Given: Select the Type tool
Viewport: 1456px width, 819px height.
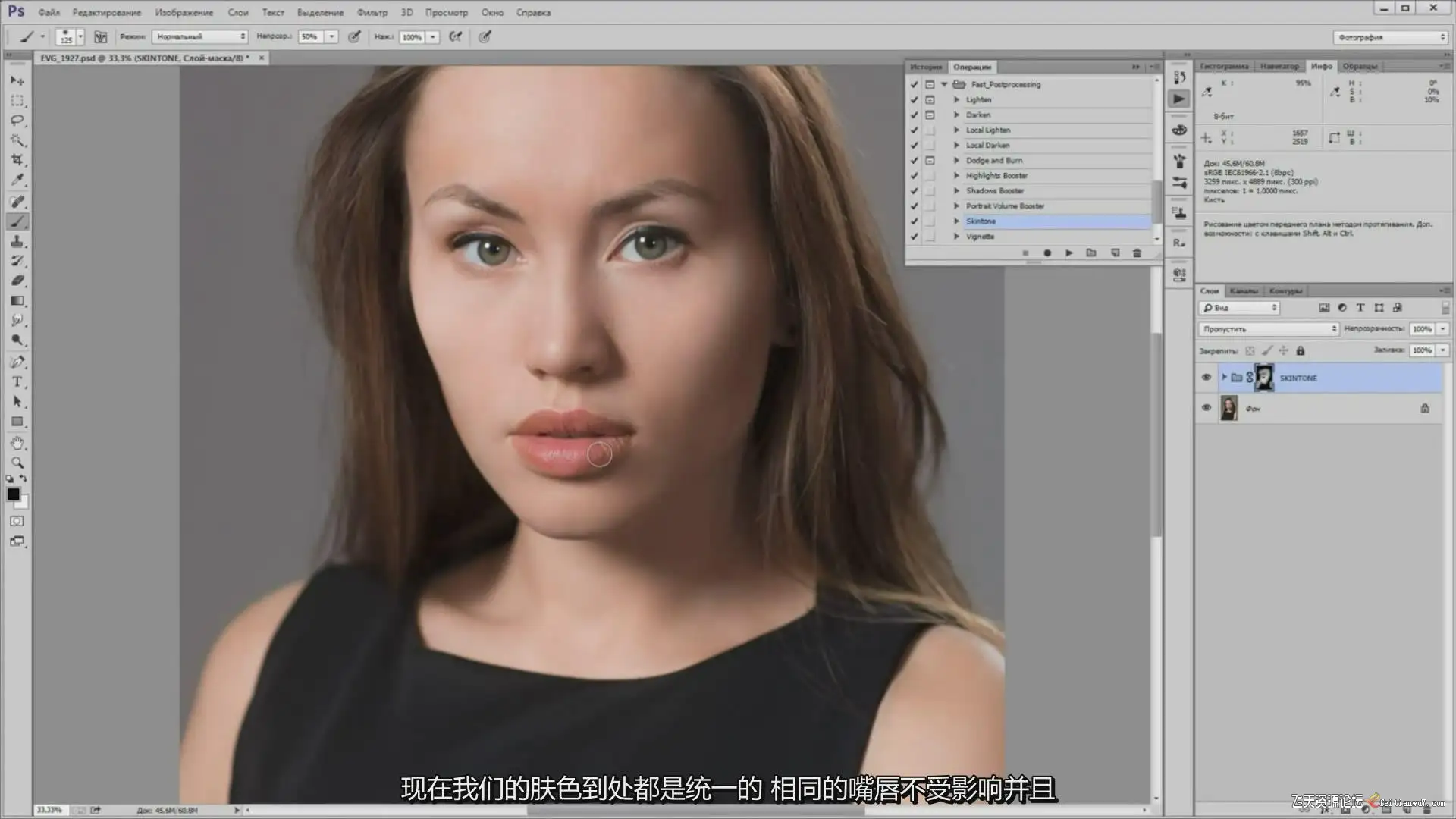Looking at the screenshot, I should (x=17, y=381).
